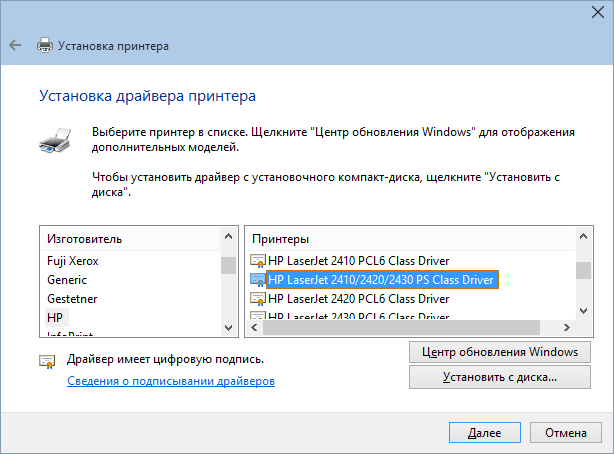Choose HP LaserJet 2410/2420/2430 PS Class Driver
Image resolution: width=614 pixels, height=454 pixels.
click(382, 280)
